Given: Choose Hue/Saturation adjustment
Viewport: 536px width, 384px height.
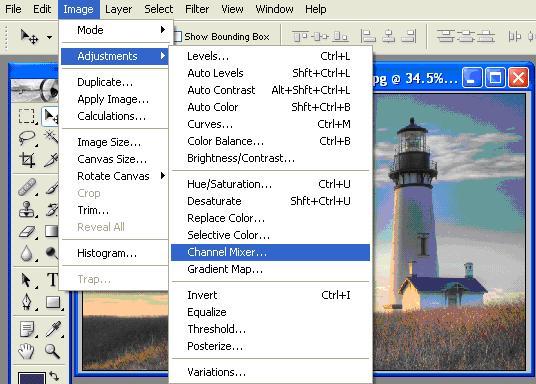Looking at the screenshot, I should click(x=270, y=184).
